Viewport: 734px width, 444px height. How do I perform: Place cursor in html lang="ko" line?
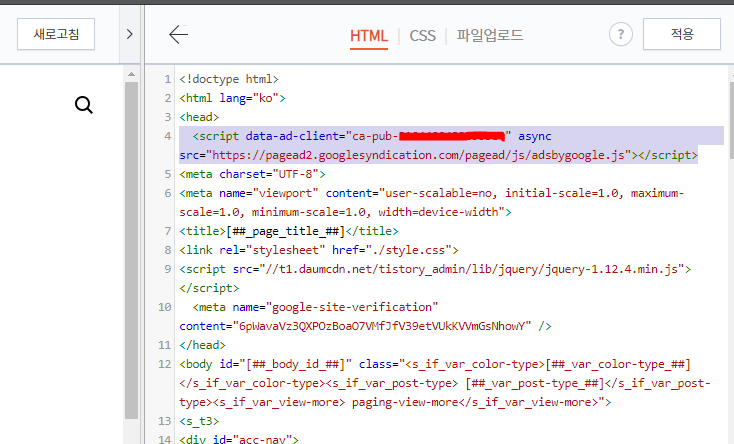pos(232,98)
